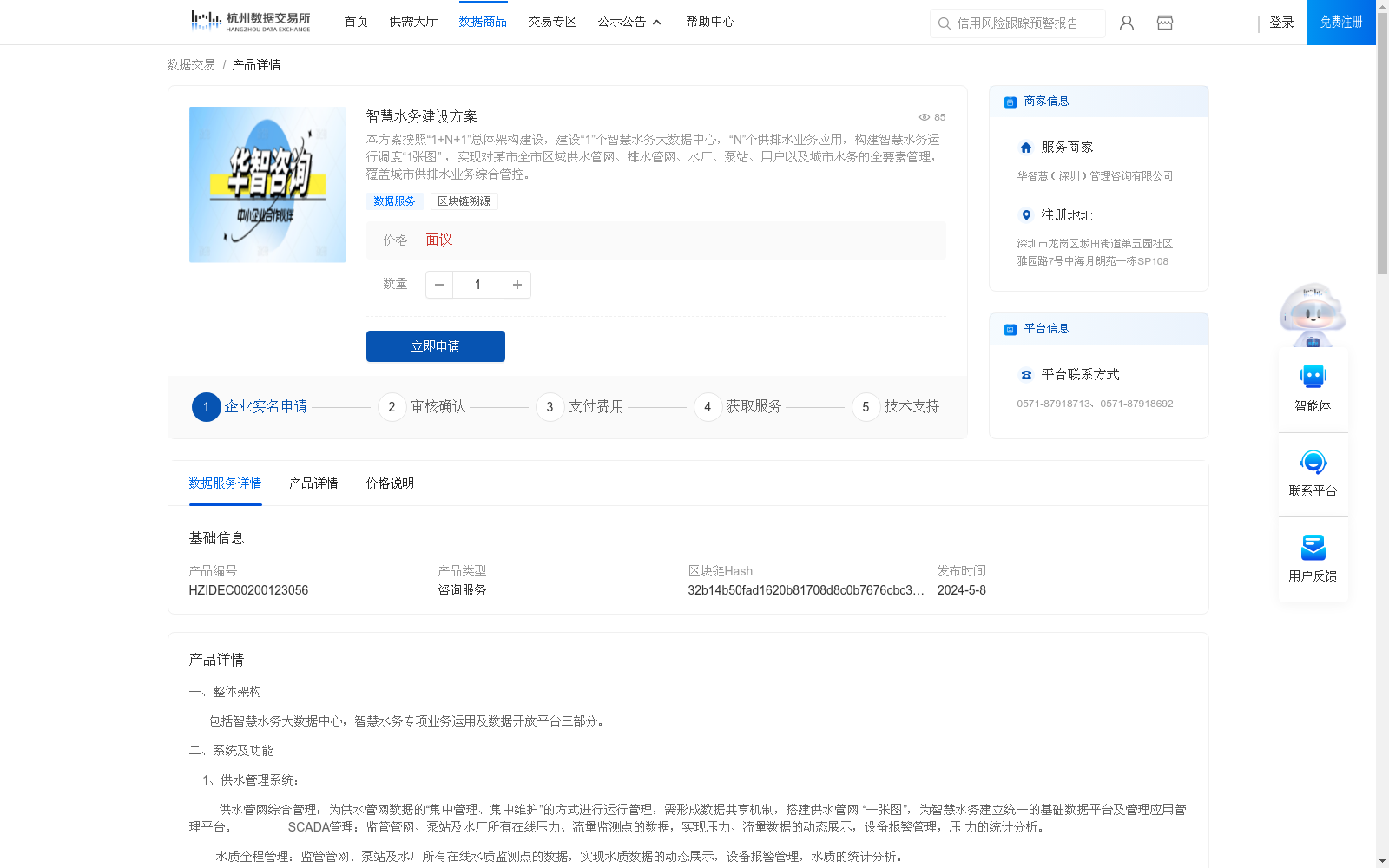This screenshot has width=1389, height=868.
Task: Click price value 面议
Action: point(439,240)
